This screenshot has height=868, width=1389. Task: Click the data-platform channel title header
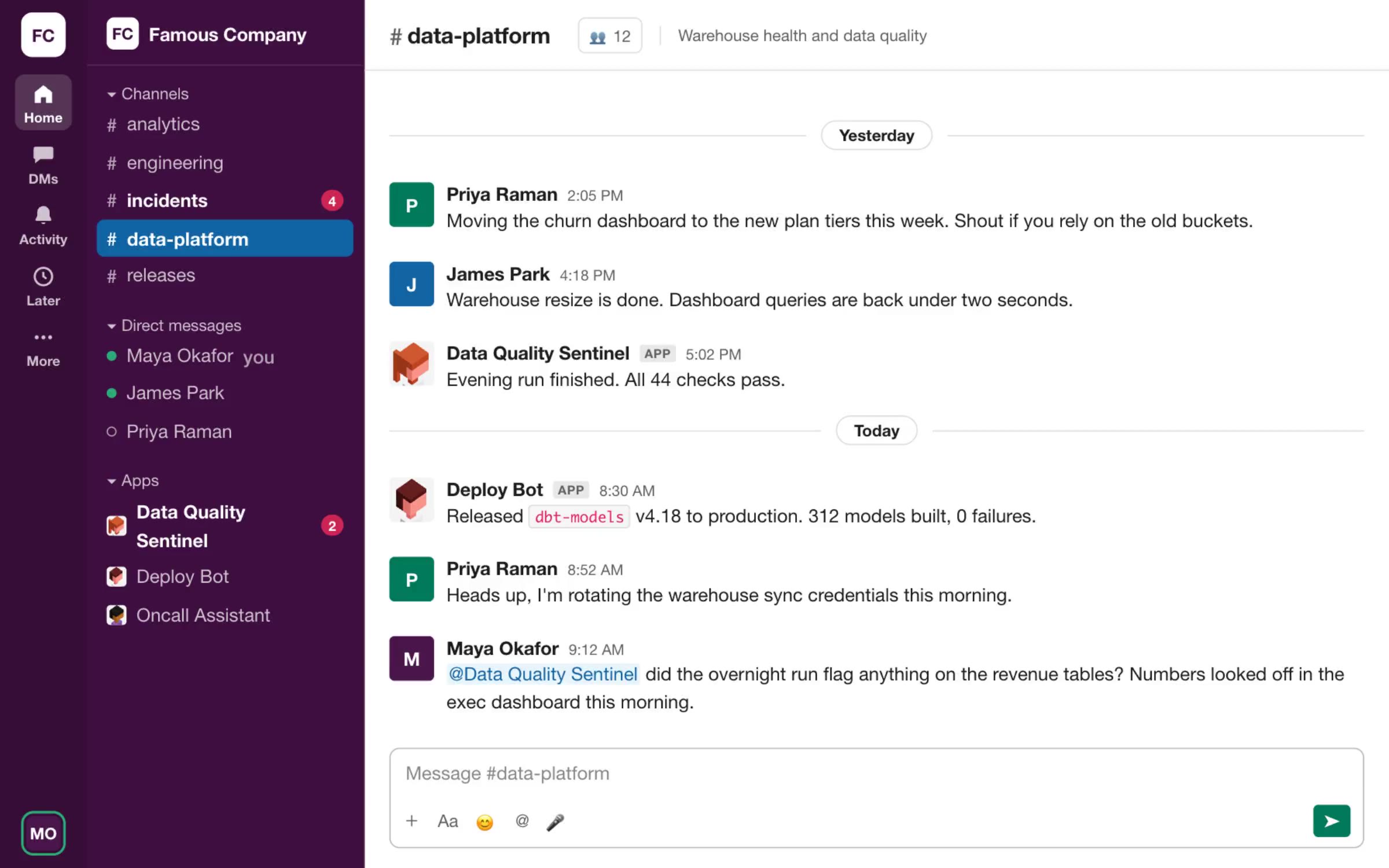[x=470, y=36]
